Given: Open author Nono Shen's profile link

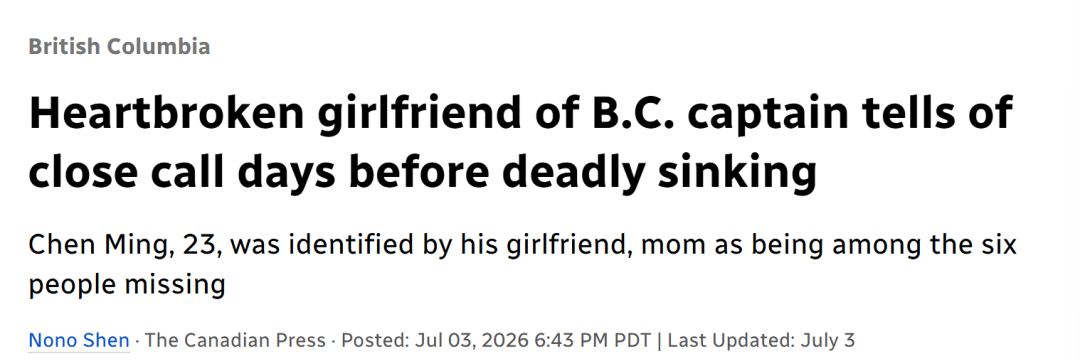Looking at the screenshot, I should coord(79,340).
